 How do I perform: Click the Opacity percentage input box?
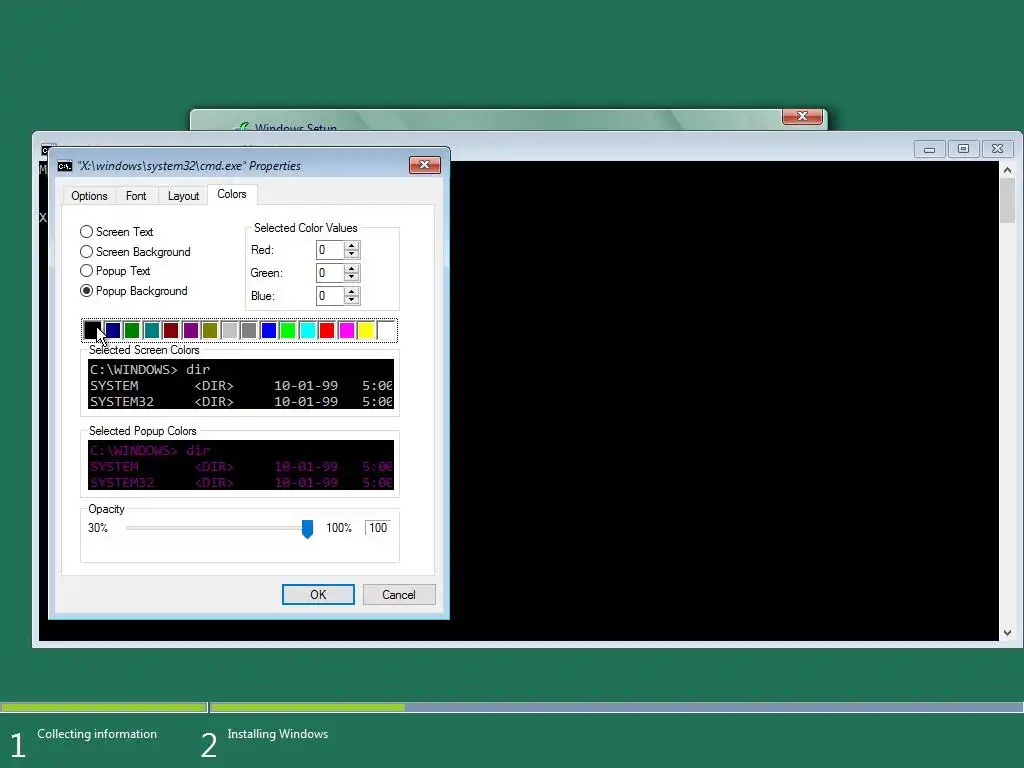377,528
